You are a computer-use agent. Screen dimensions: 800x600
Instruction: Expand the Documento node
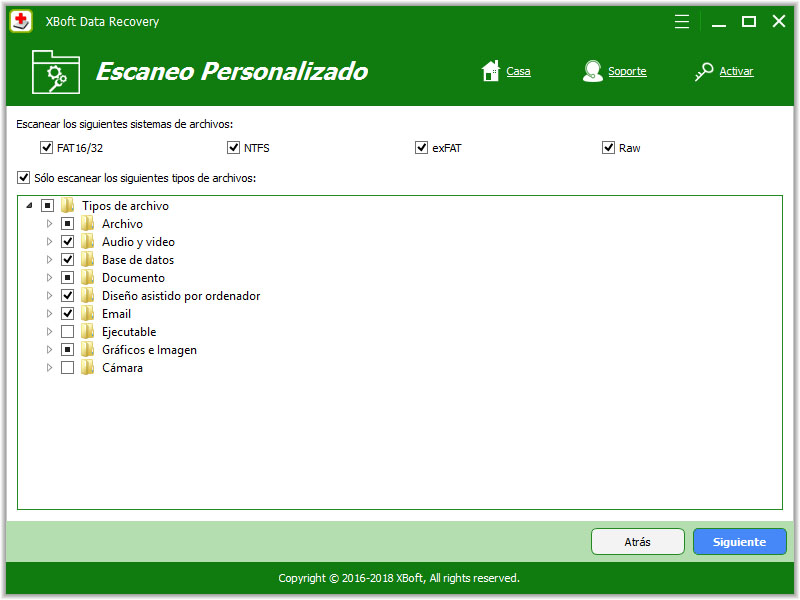pos(49,278)
